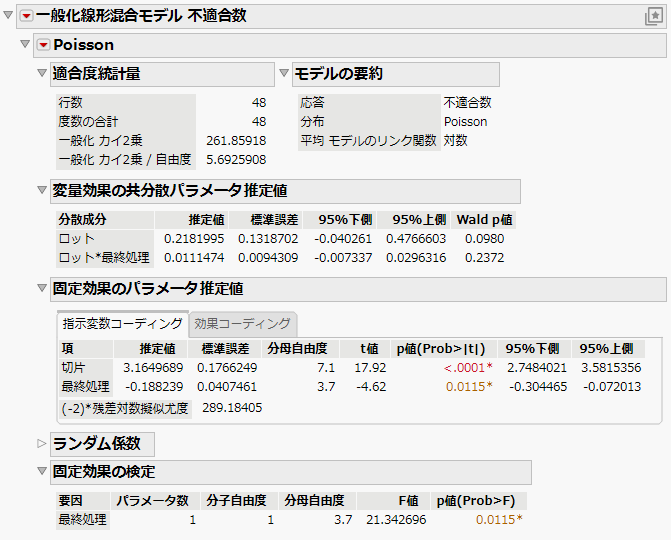Viewport: 671px width, 540px height.
Task: Collapse the Poisson section
Action: 25,44
